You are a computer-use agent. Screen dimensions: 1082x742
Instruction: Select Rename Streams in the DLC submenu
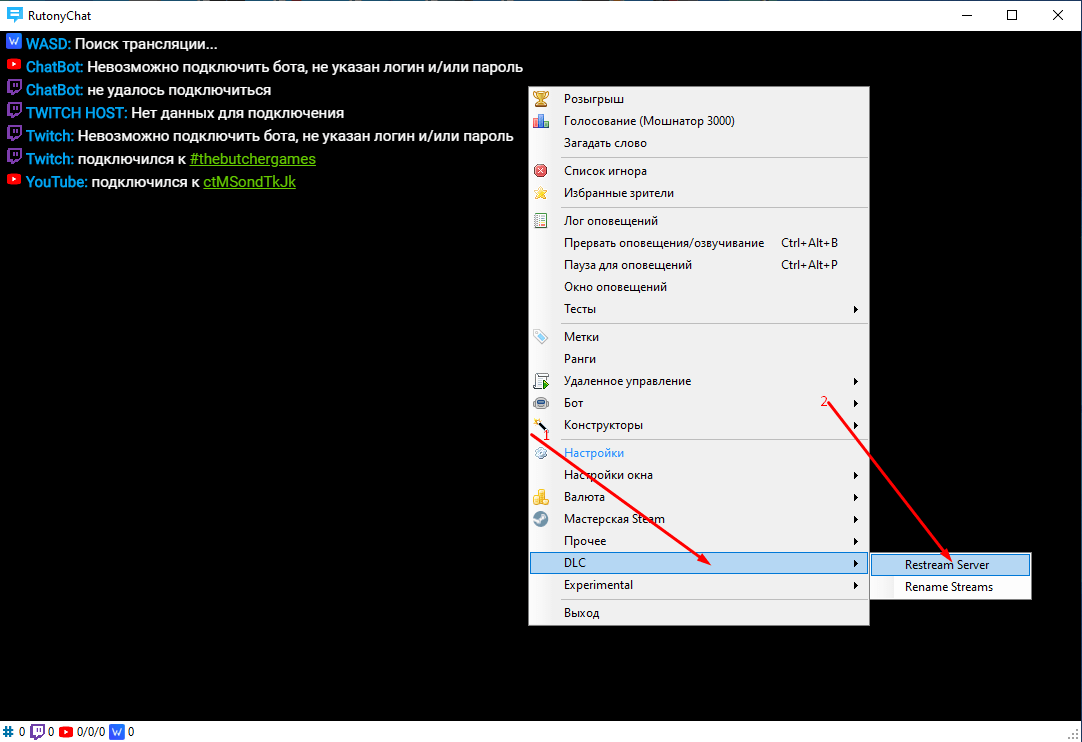point(950,587)
